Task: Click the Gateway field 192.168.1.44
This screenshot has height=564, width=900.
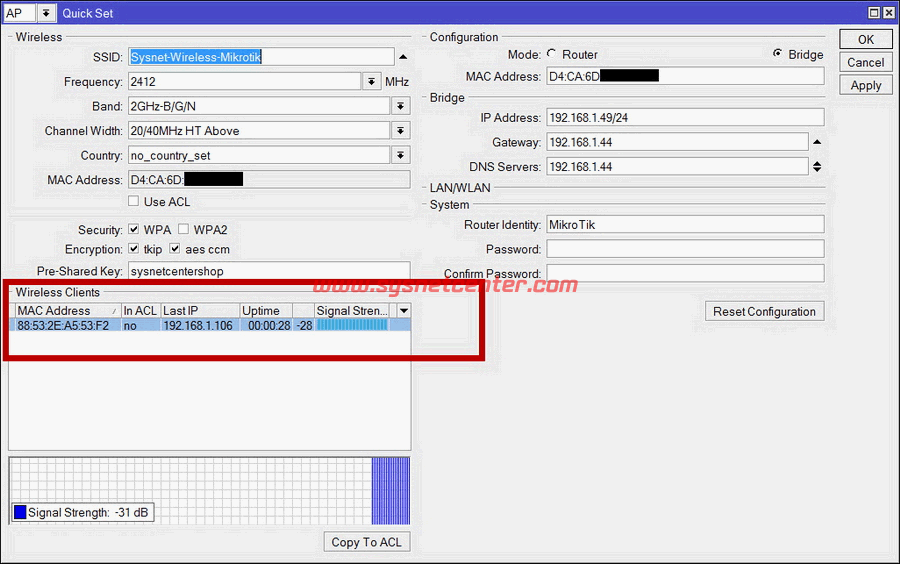Action: (677, 142)
